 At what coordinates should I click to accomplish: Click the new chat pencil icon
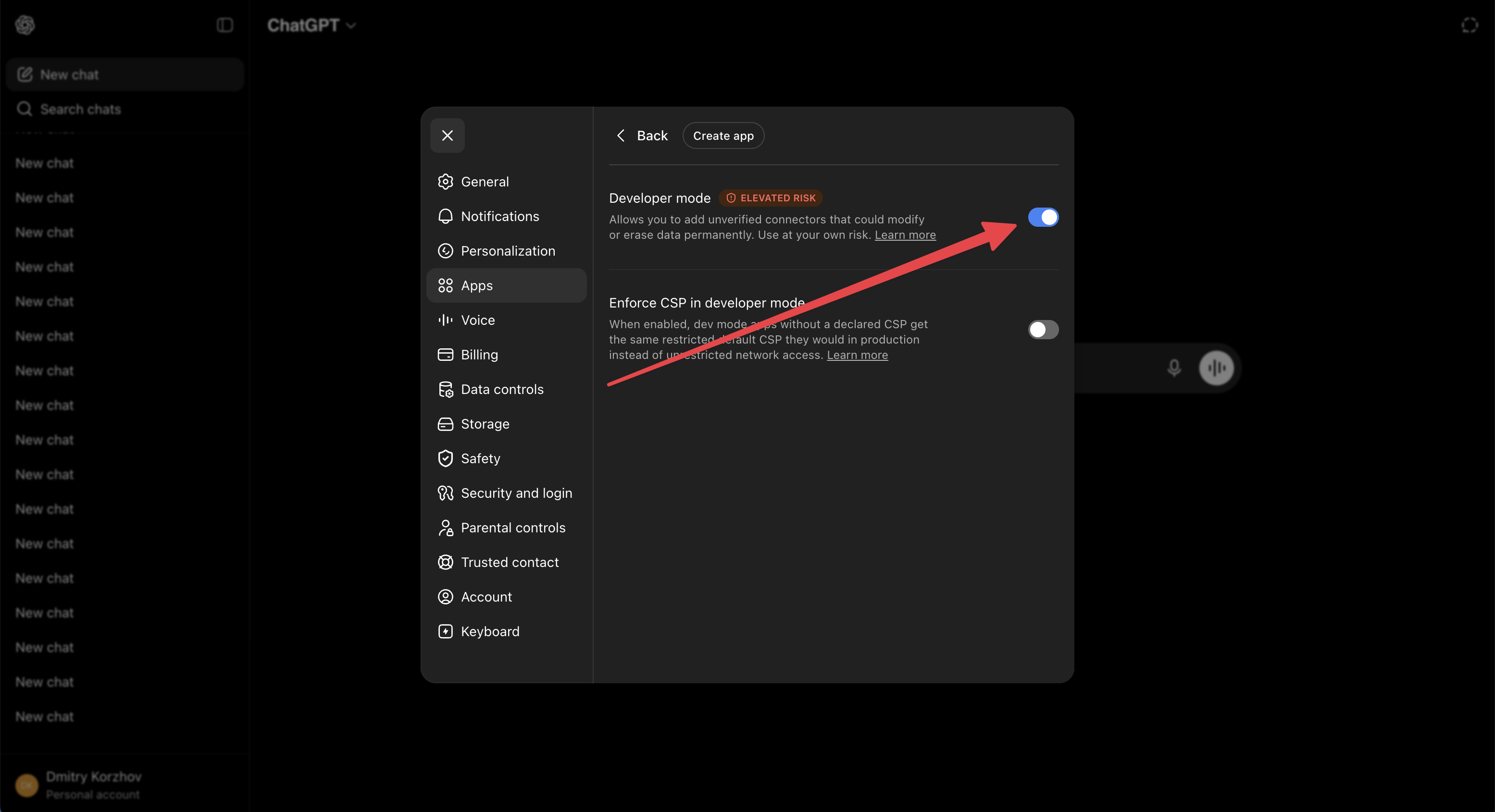[x=25, y=74]
